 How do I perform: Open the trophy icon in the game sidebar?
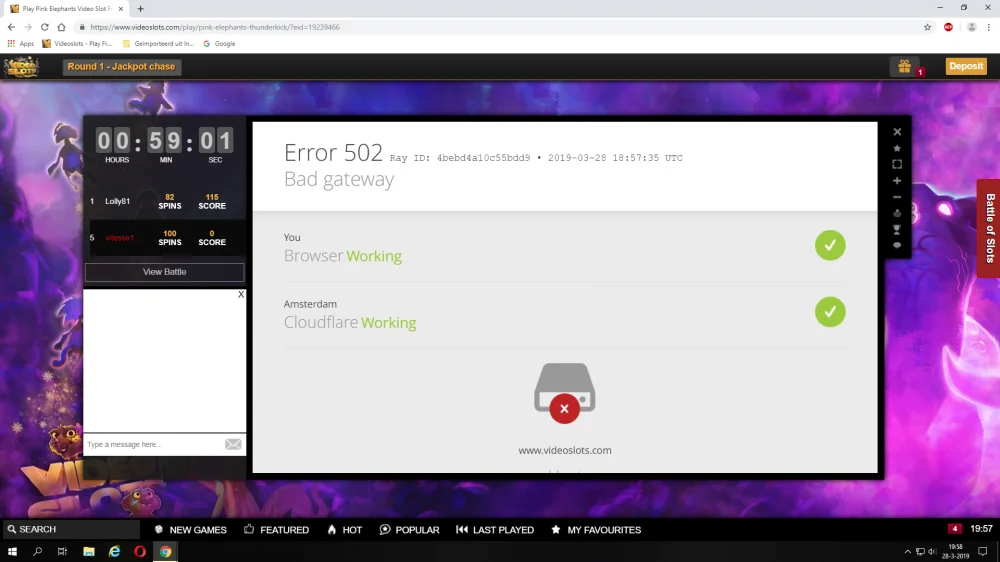coord(897,230)
